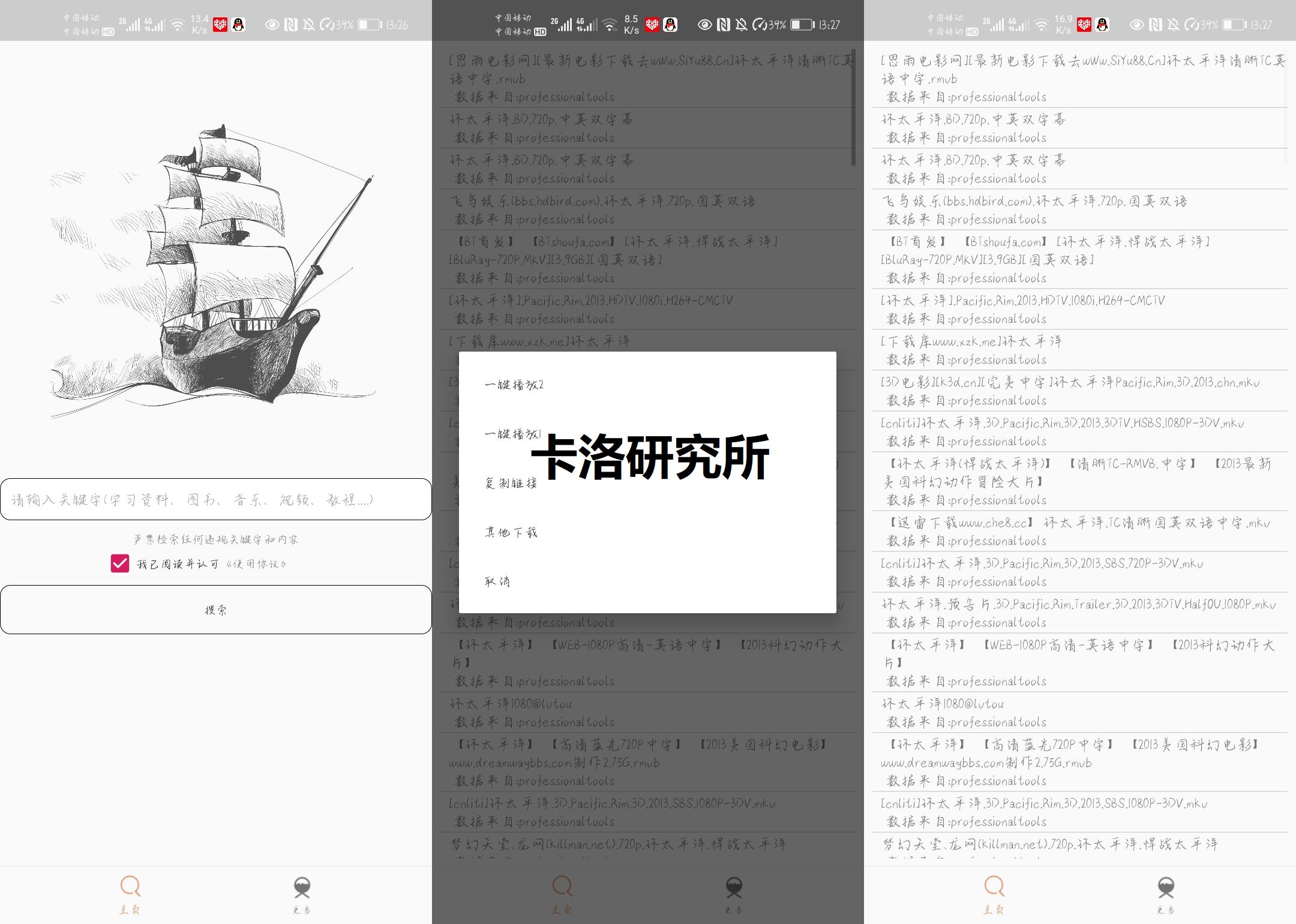Open the 更多 section via its face icon
Viewport: 1296px width, 924px height.
point(303,886)
